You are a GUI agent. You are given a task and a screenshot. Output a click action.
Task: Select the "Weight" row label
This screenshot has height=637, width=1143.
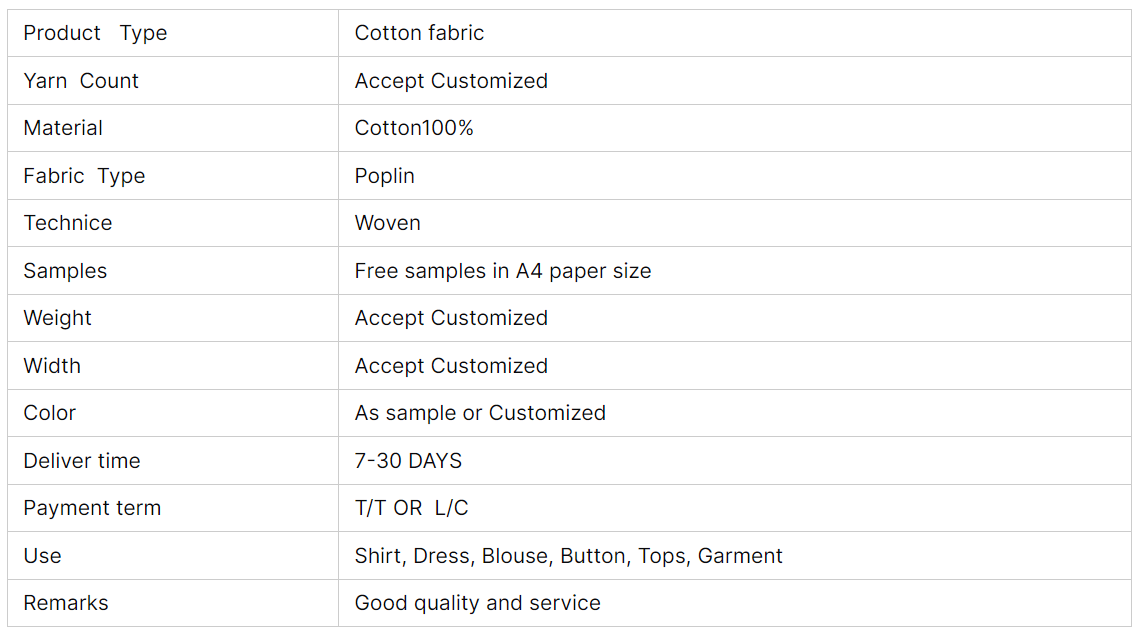[58, 318]
